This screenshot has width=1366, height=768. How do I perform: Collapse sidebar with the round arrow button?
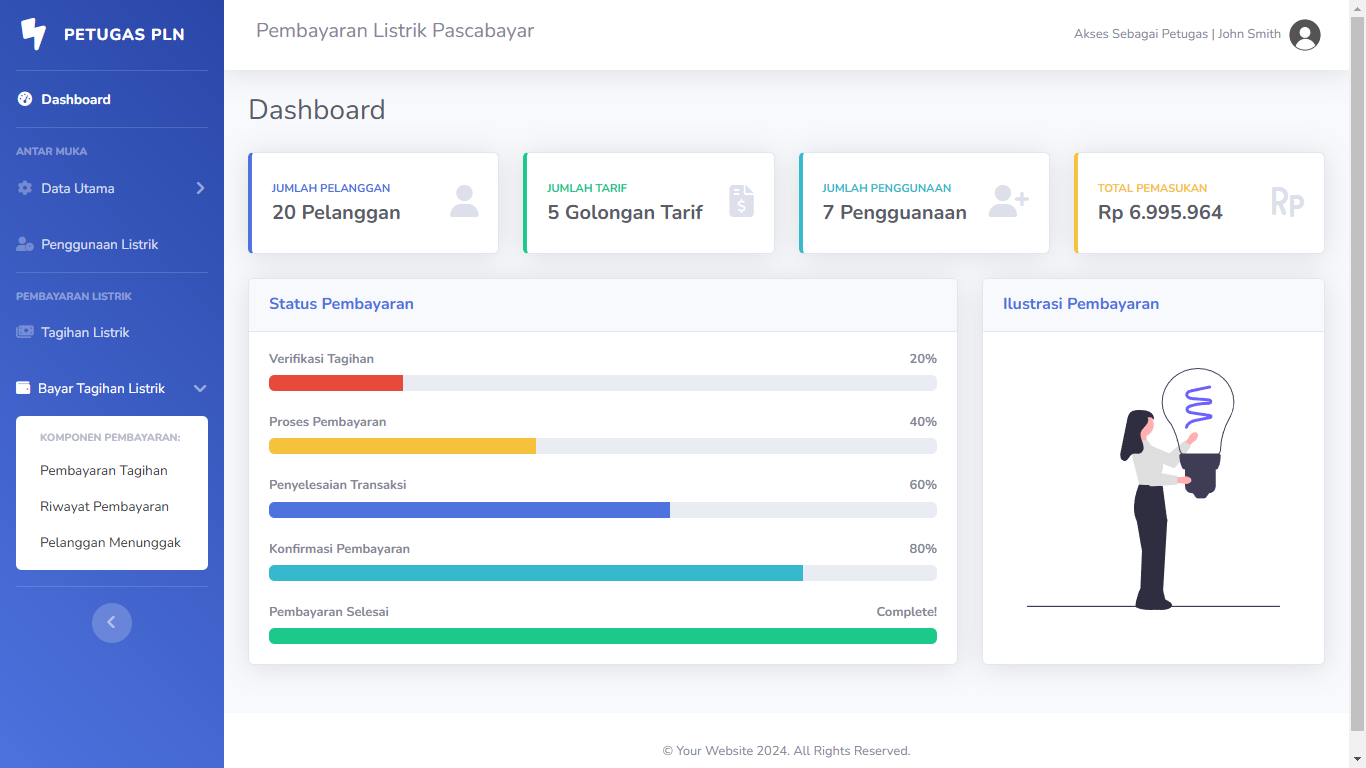click(112, 623)
